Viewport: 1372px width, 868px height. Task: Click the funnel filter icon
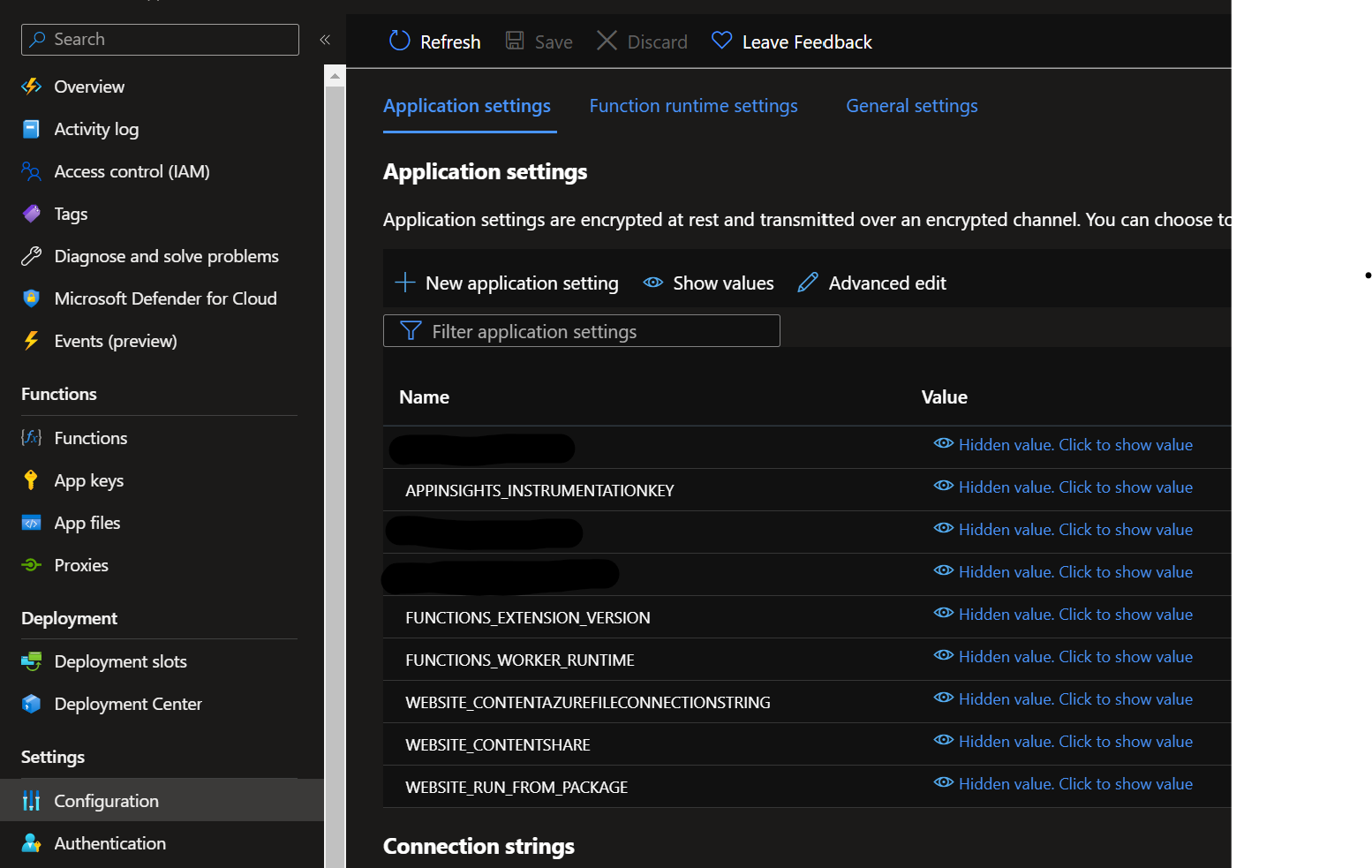click(x=411, y=330)
